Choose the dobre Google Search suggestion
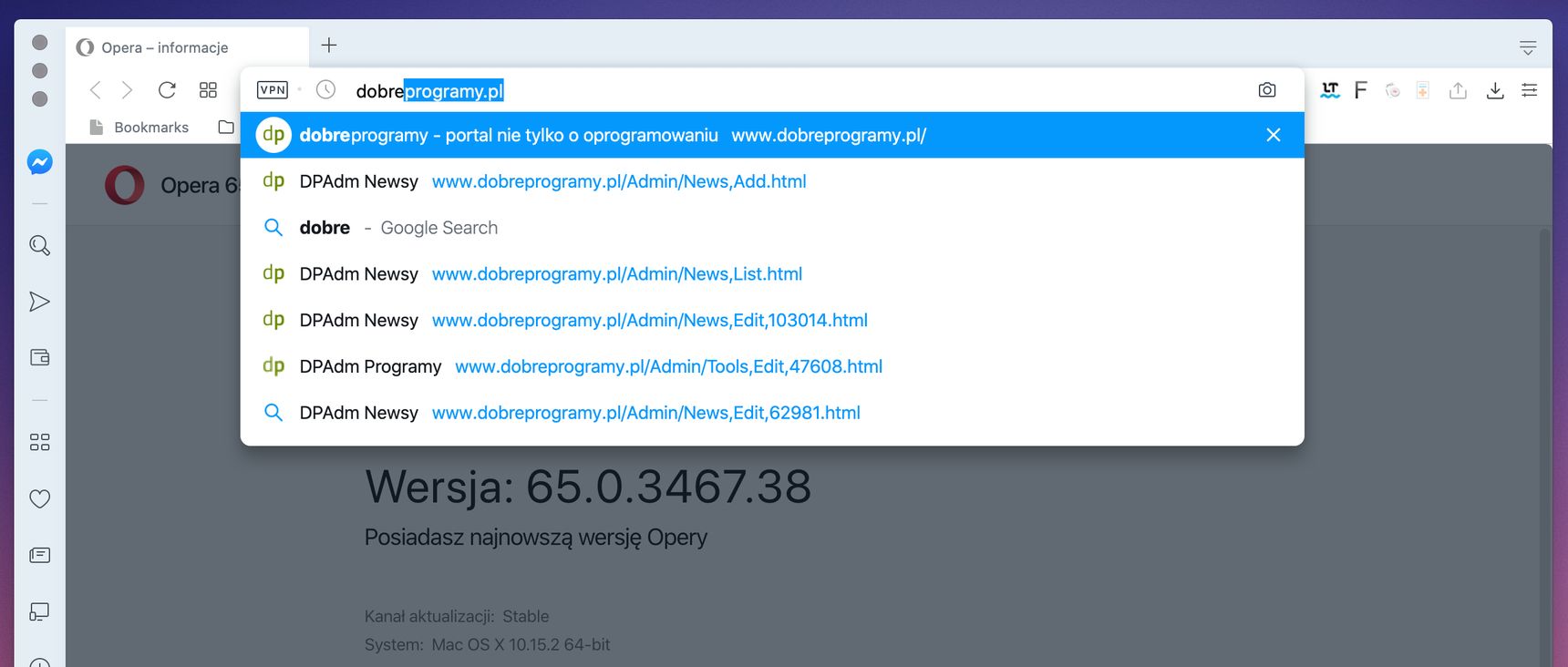Screen dimensions: 1568x667 pos(772,228)
